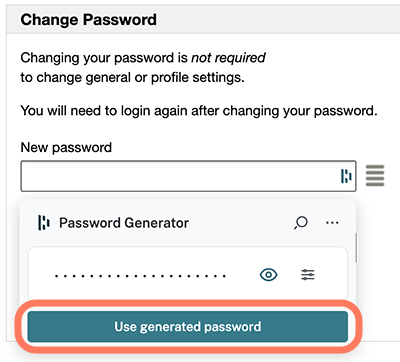Click the italic "not required" text
400x362 pixels.
pos(228,58)
